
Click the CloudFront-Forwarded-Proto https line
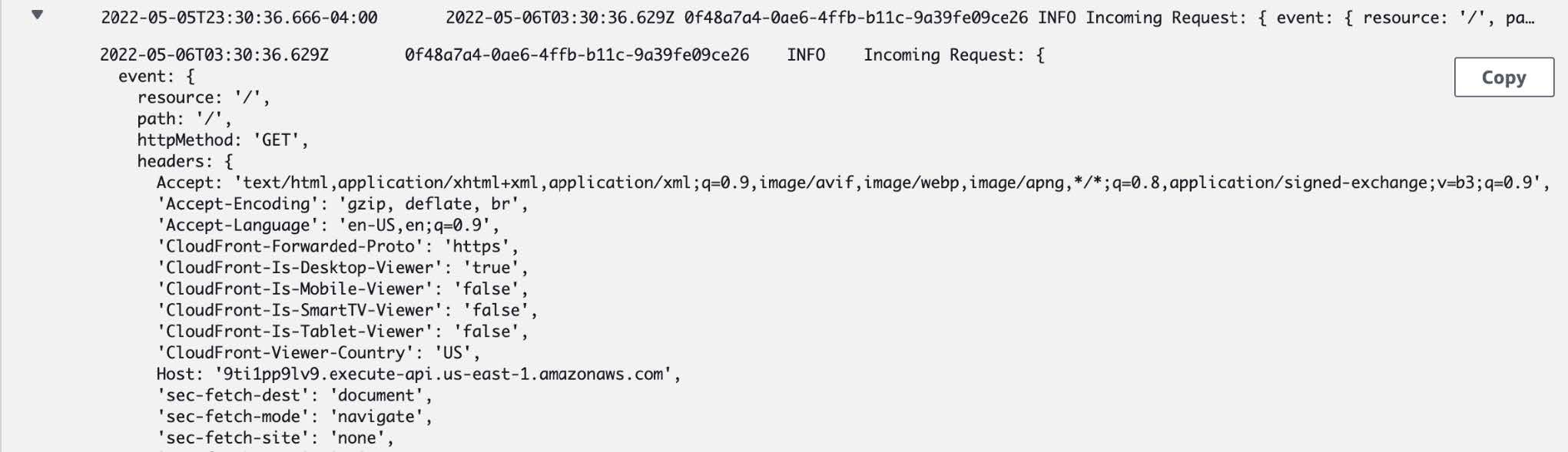click(338, 246)
